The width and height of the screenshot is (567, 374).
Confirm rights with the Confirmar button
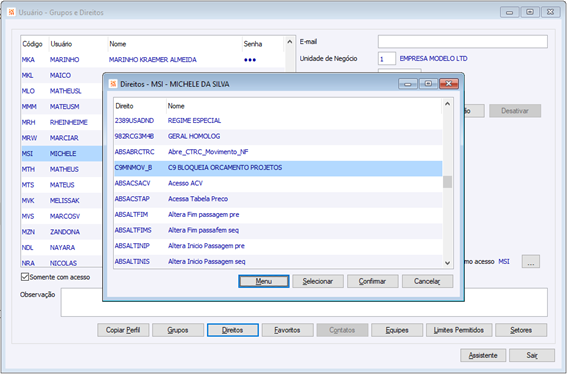pyautogui.click(x=372, y=281)
